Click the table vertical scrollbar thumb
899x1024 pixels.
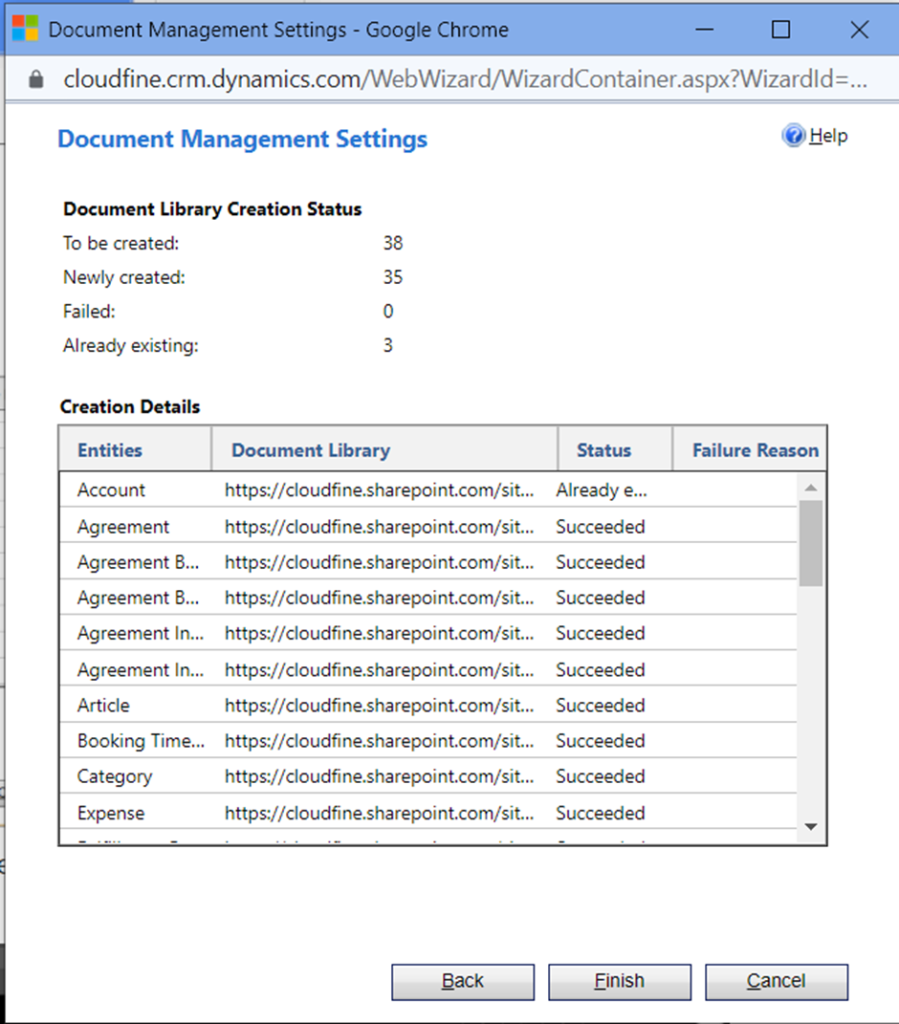811,543
